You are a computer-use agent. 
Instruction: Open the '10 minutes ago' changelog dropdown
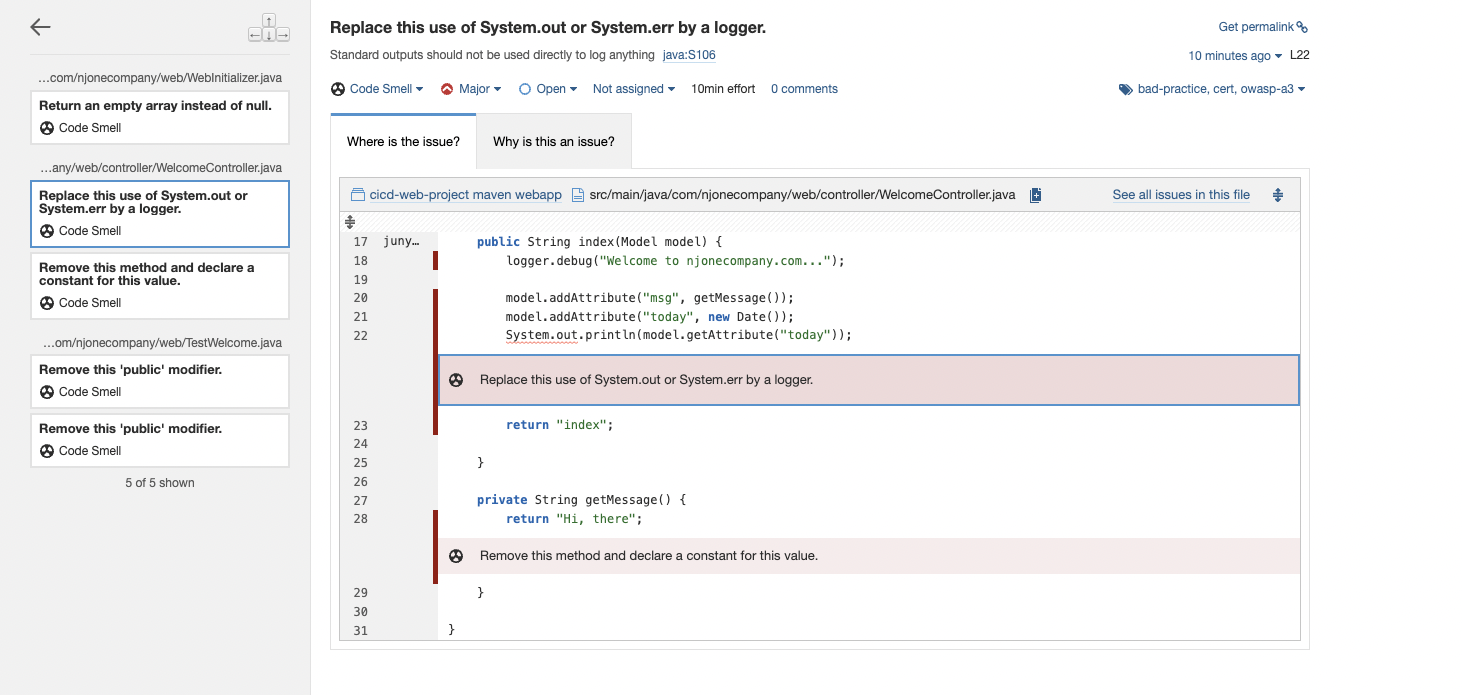click(1235, 56)
